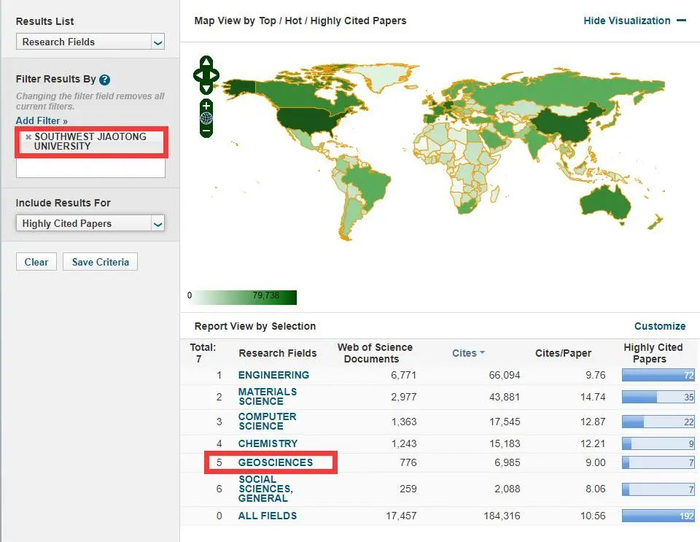Pan the map right with arrow control
The image size is (700, 542).
coord(215,75)
